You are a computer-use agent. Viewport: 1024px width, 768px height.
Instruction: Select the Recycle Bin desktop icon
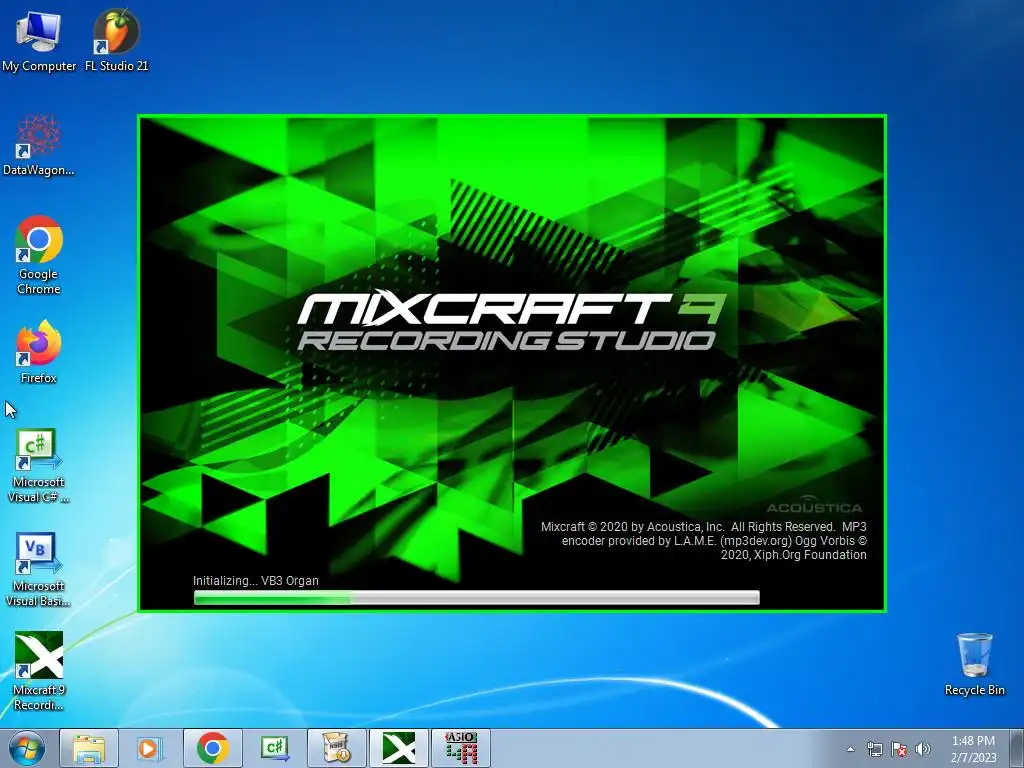coord(974,665)
